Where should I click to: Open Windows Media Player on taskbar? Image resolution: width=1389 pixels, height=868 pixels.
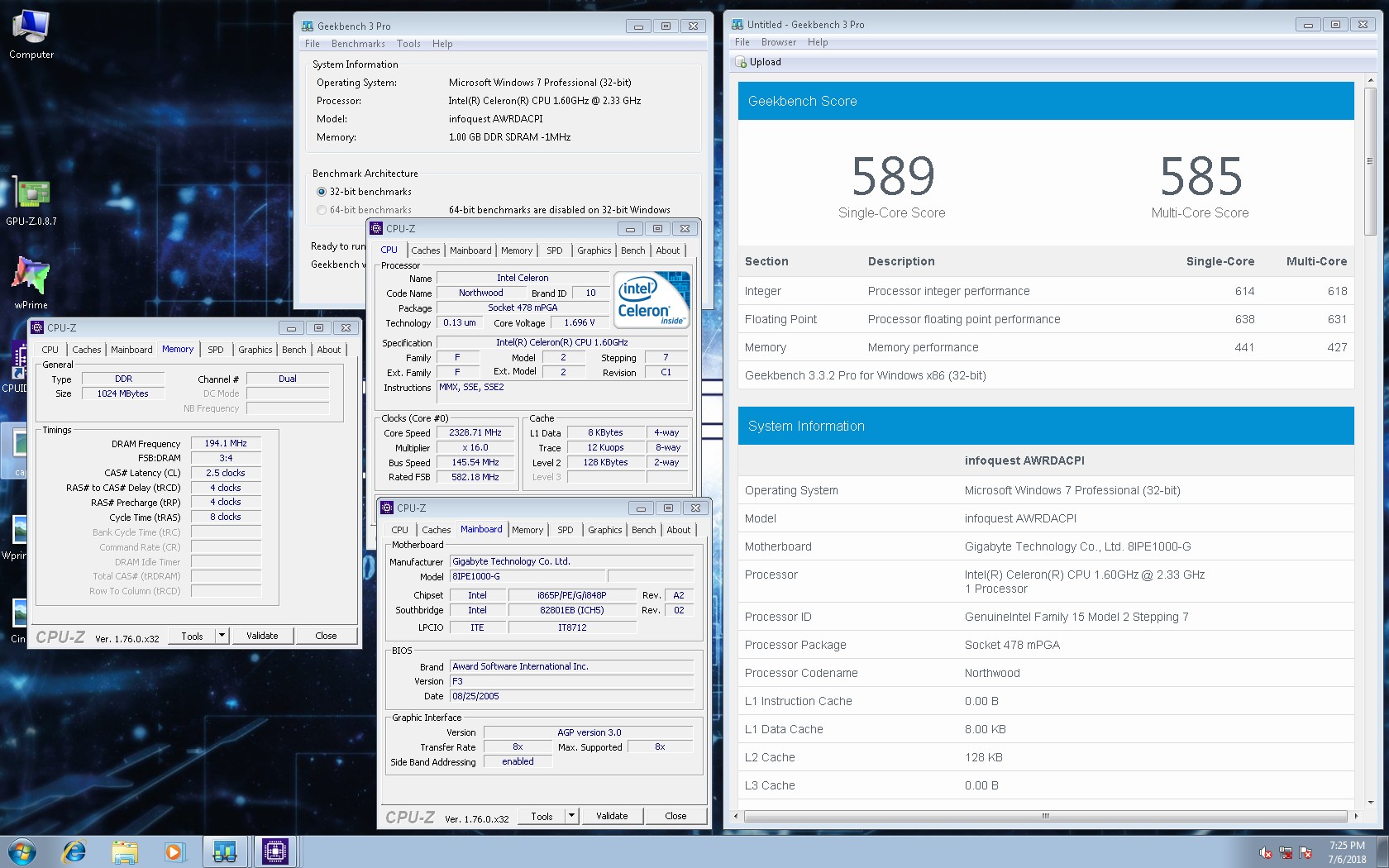(174, 851)
